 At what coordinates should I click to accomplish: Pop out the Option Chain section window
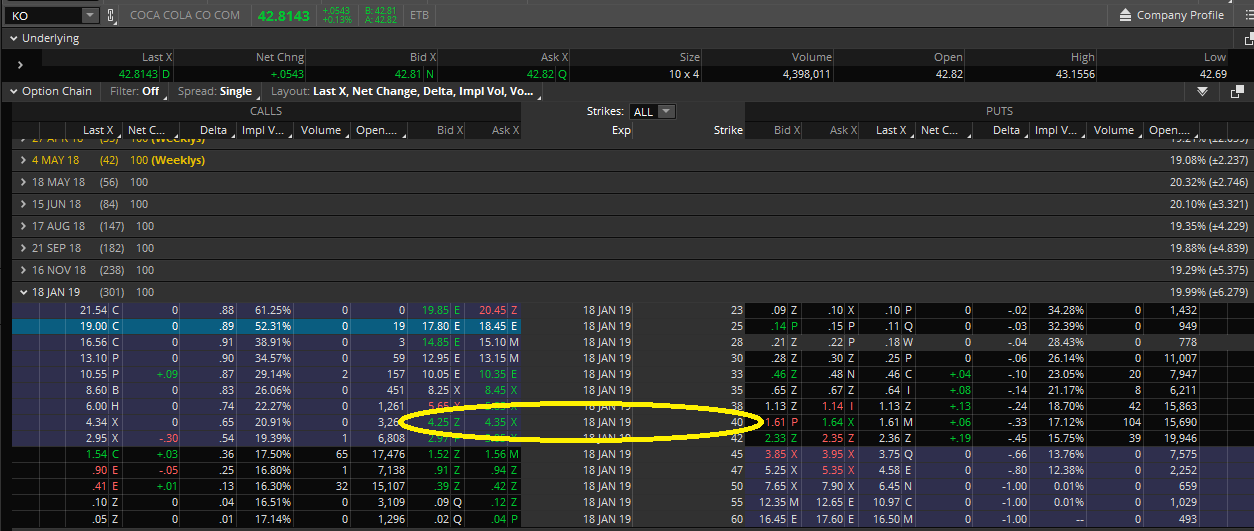pos(1237,91)
